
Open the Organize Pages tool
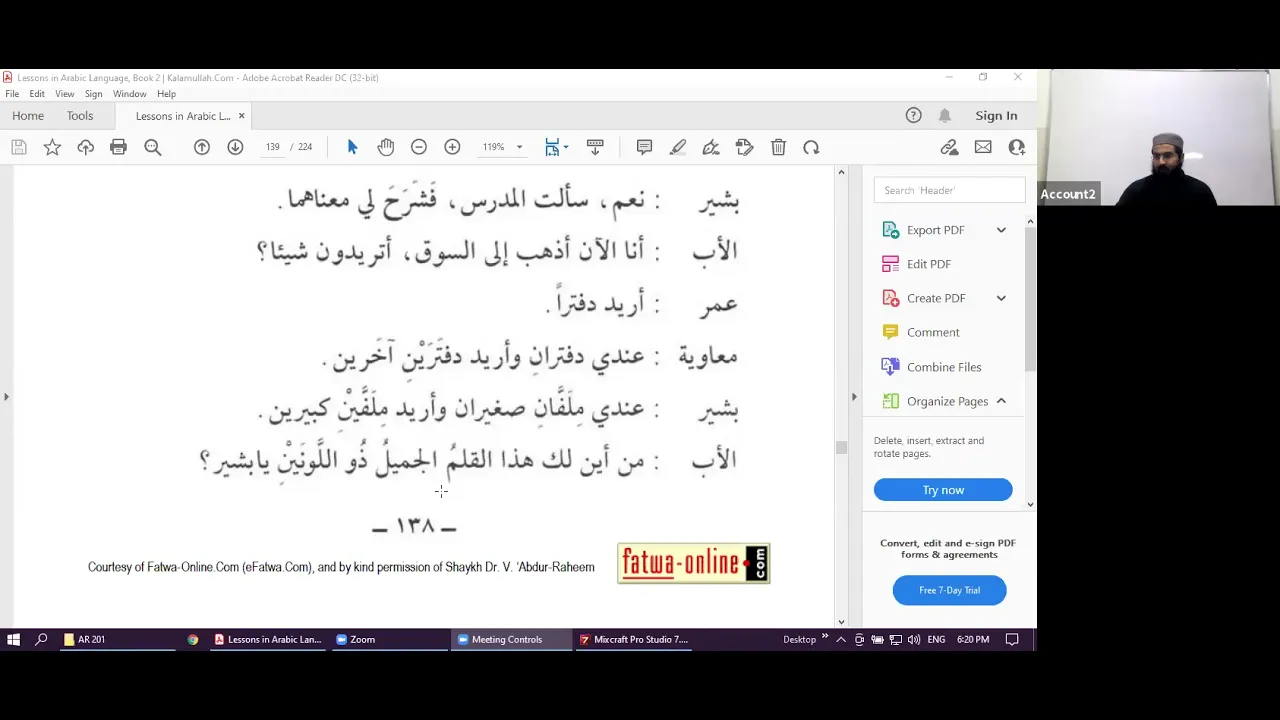click(x=946, y=401)
